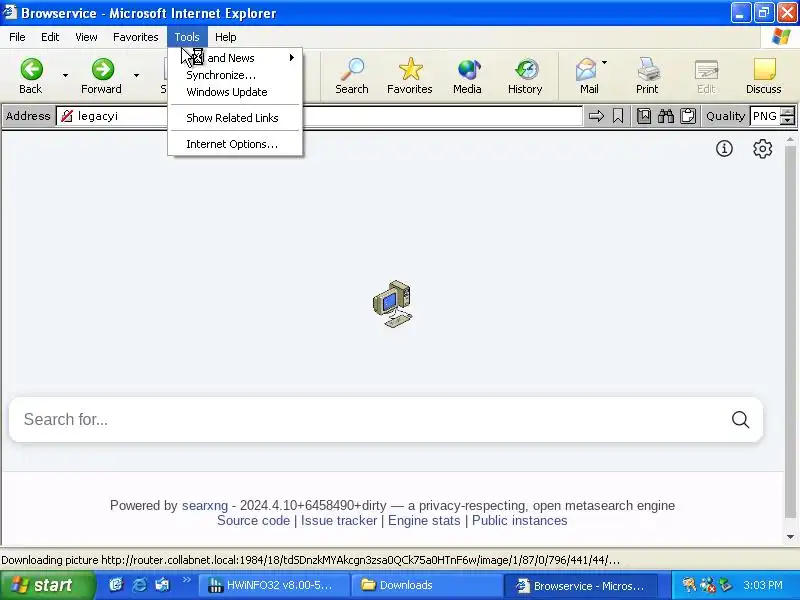Switch to Downloads folder in taskbar
The width and height of the screenshot is (800, 600).
pos(427,585)
